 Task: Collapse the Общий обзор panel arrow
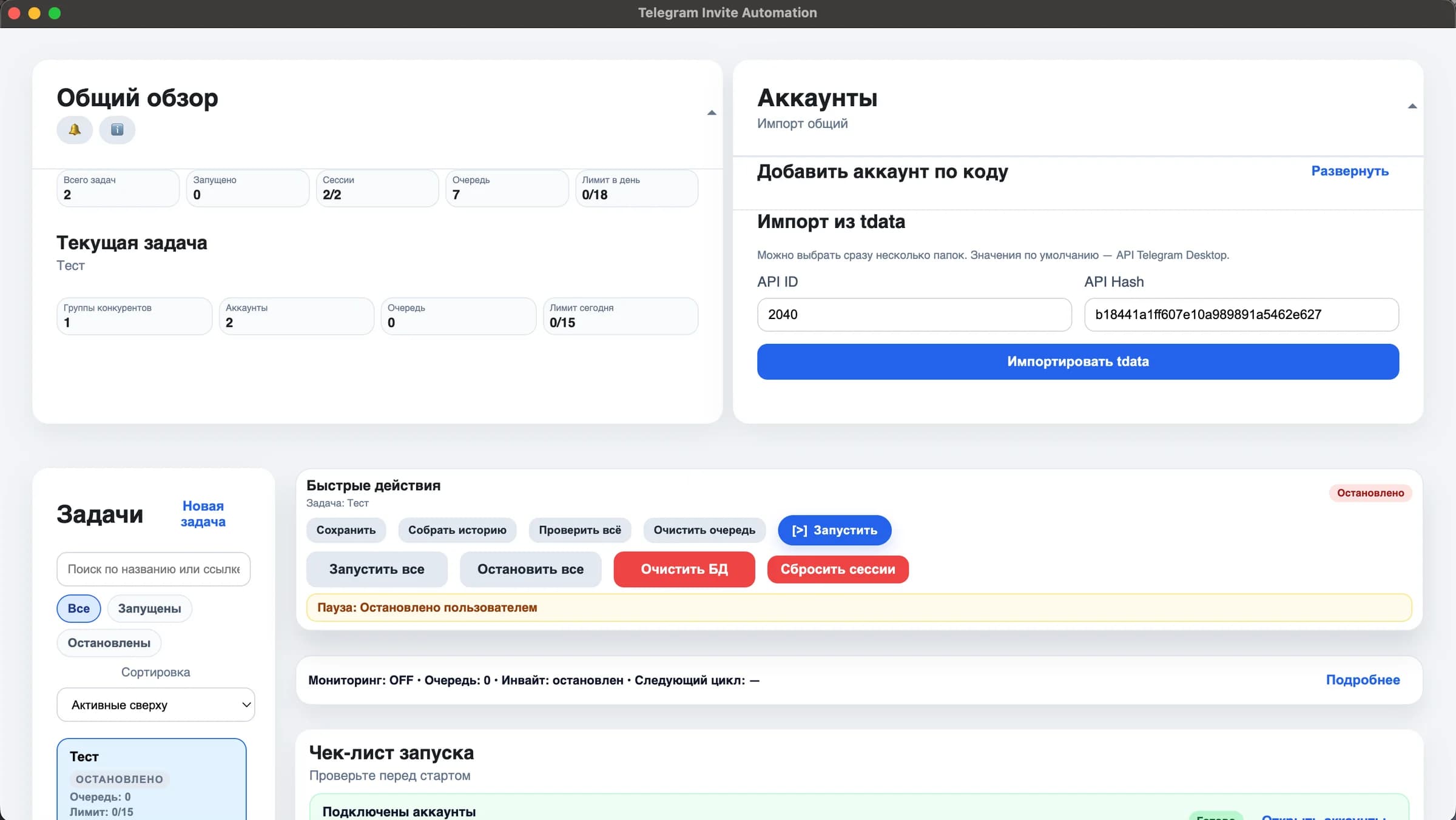712,113
